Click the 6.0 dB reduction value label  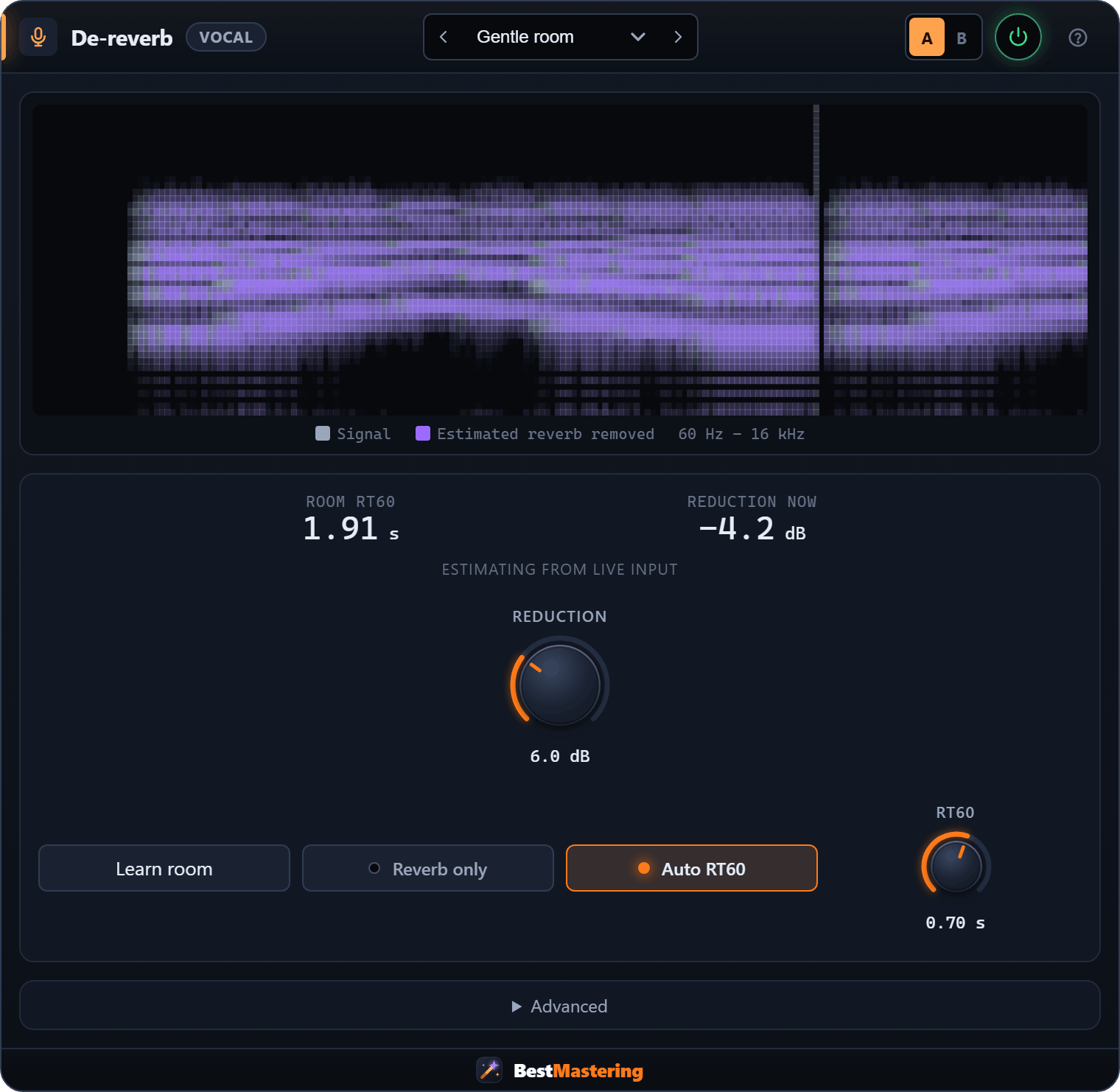(x=560, y=756)
